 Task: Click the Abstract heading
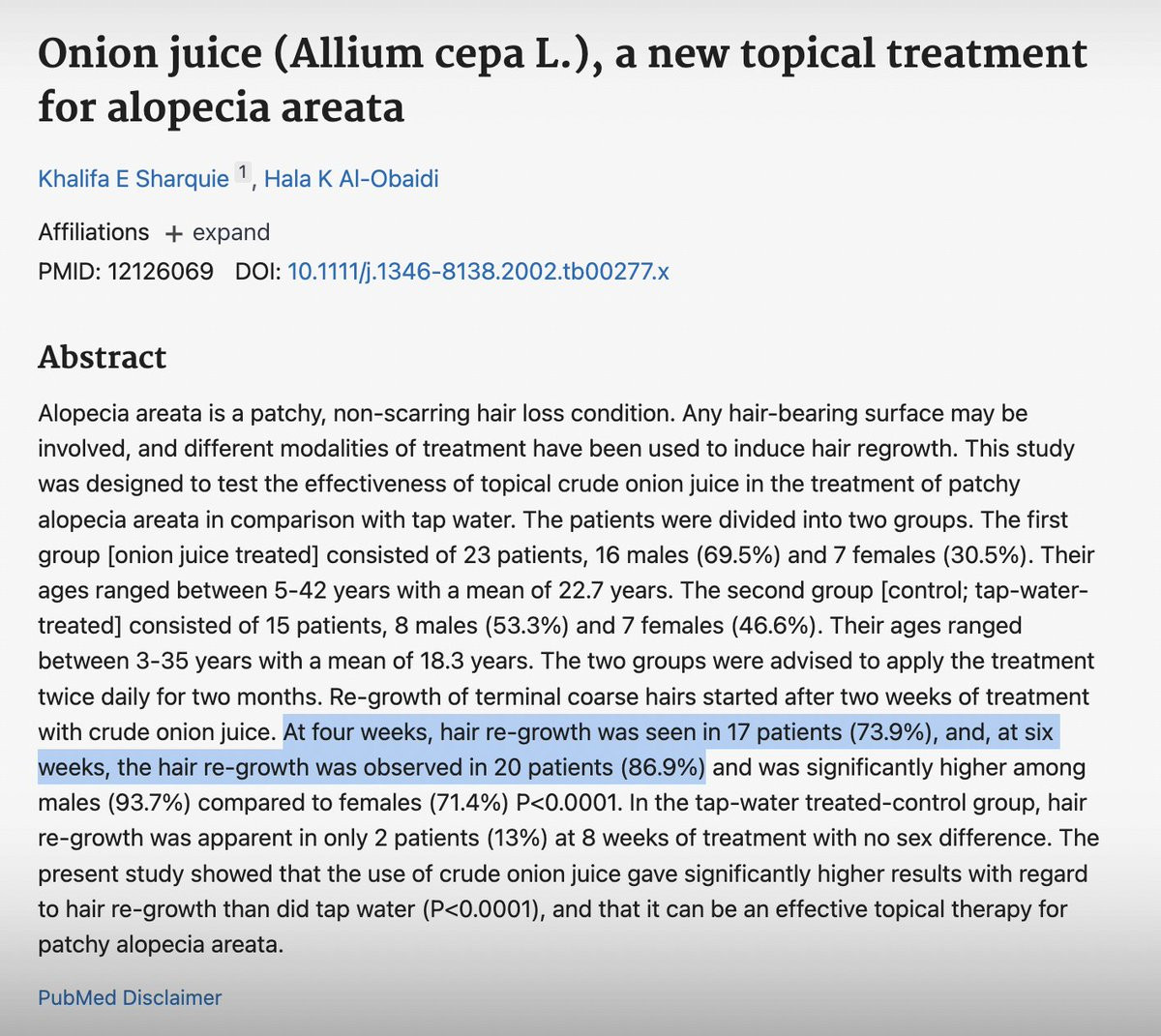point(102,357)
